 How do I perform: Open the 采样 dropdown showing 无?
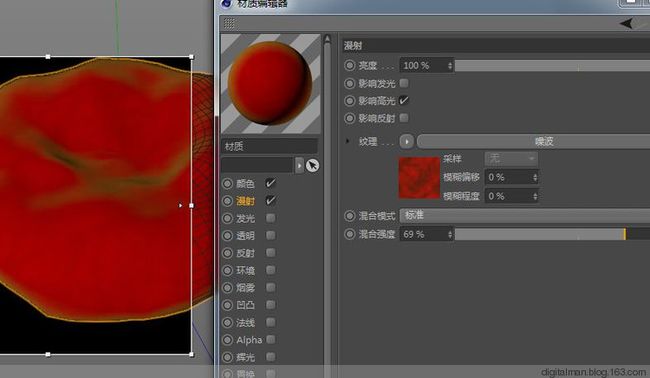(x=511, y=158)
